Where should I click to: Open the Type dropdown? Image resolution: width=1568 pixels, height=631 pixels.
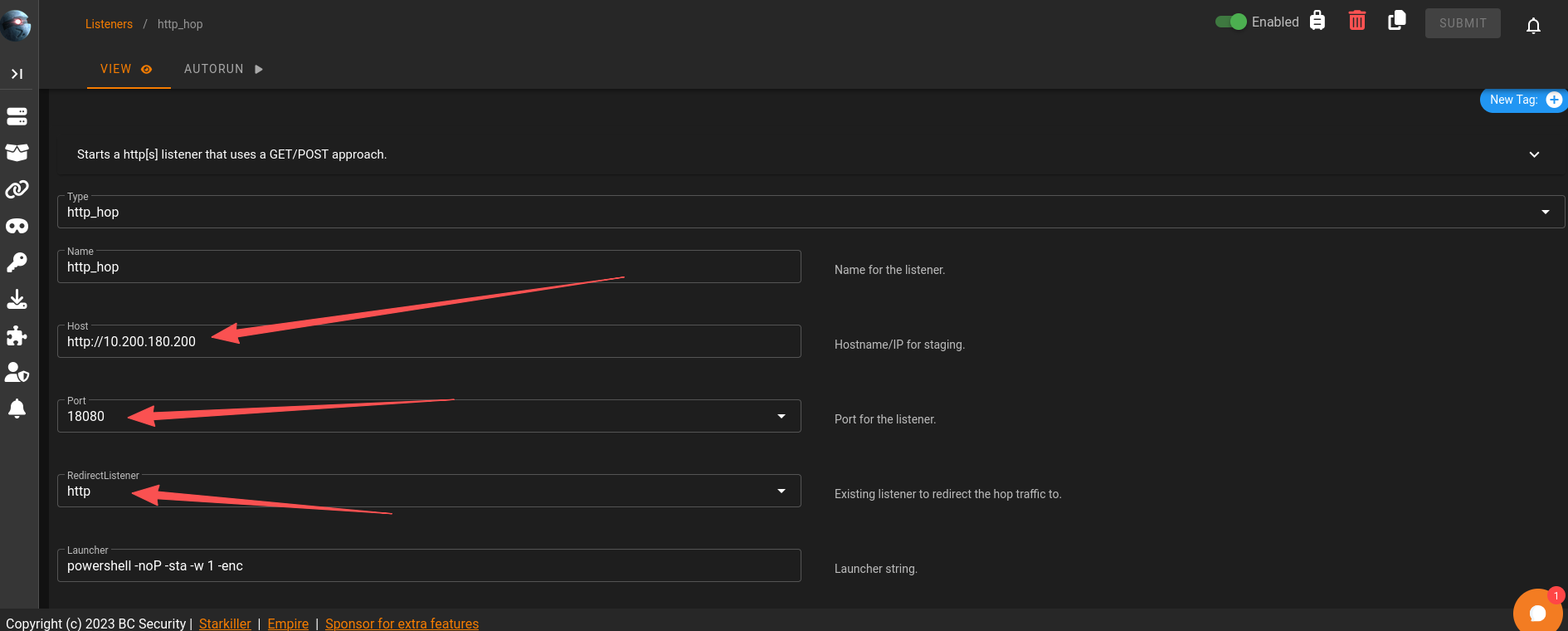pos(1545,213)
